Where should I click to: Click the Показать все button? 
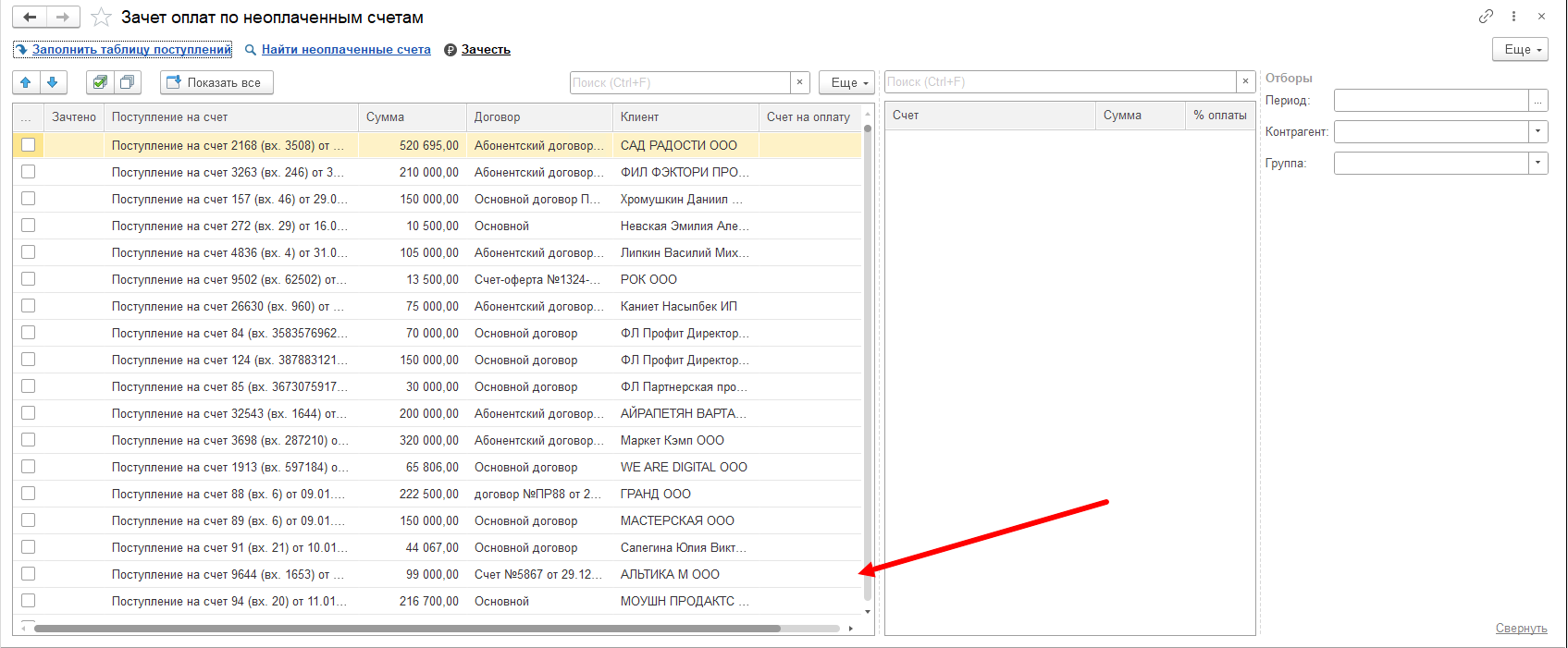click(x=216, y=82)
